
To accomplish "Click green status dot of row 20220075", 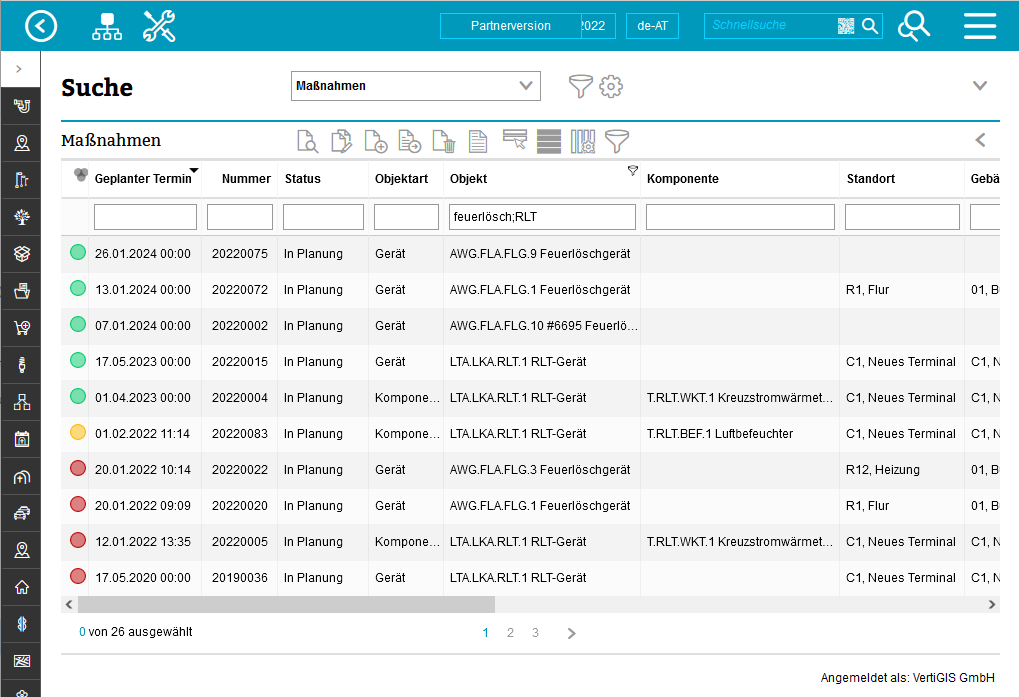I will coord(78,252).
